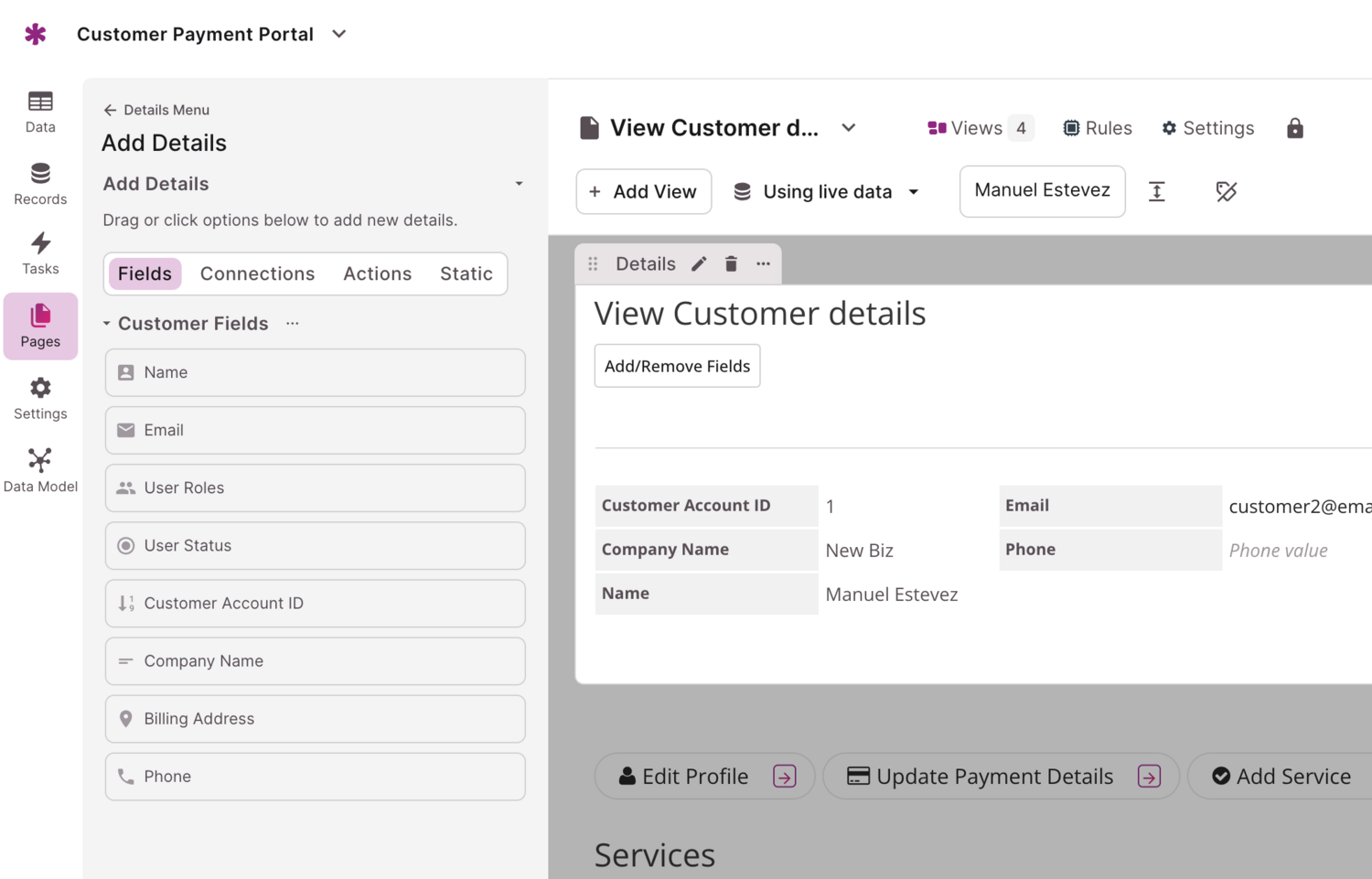Click the Add View button

643,191
